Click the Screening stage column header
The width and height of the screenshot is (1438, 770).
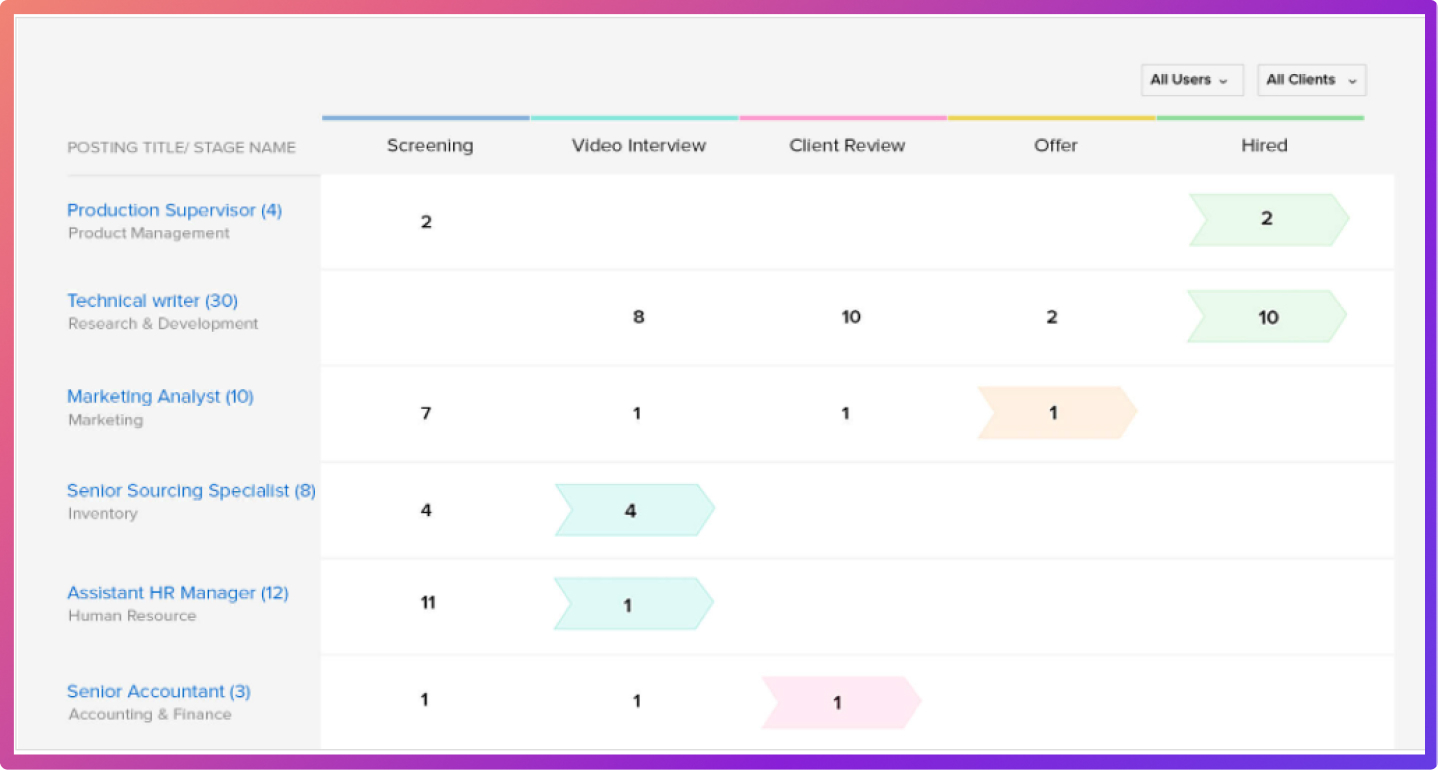click(430, 145)
